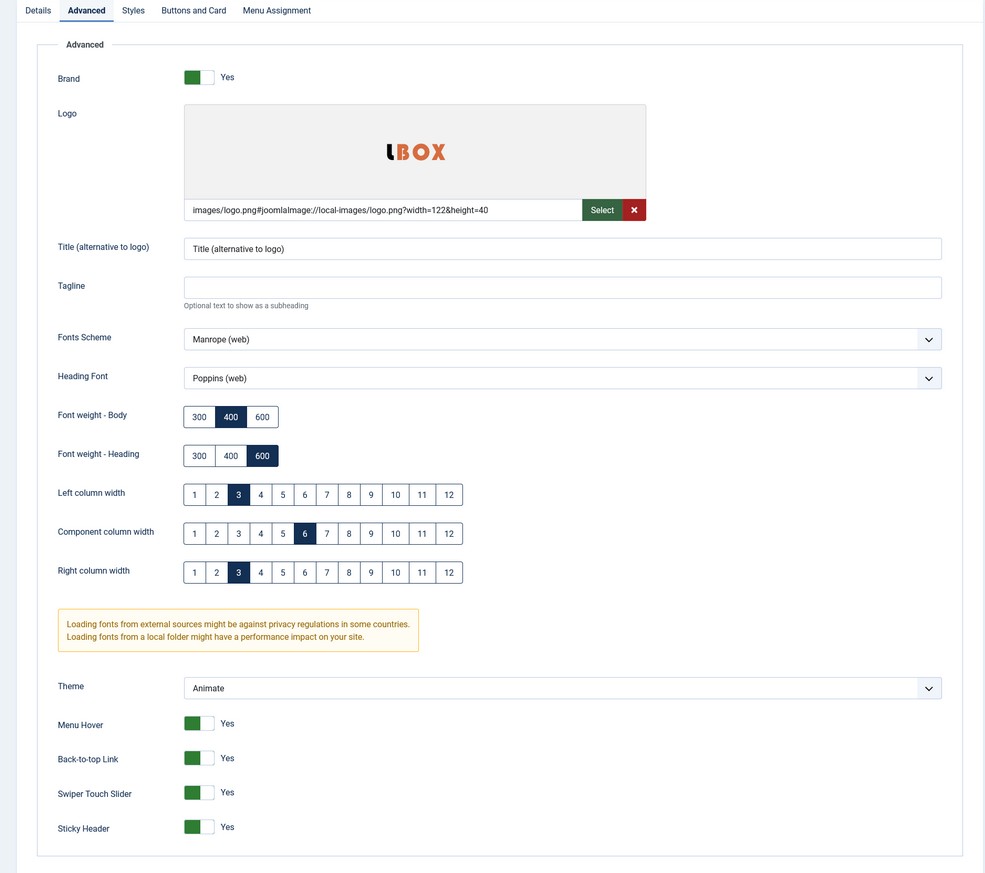Screen dimensions: 985x873
Task: Click the red X to clear logo
Action: pos(634,210)
